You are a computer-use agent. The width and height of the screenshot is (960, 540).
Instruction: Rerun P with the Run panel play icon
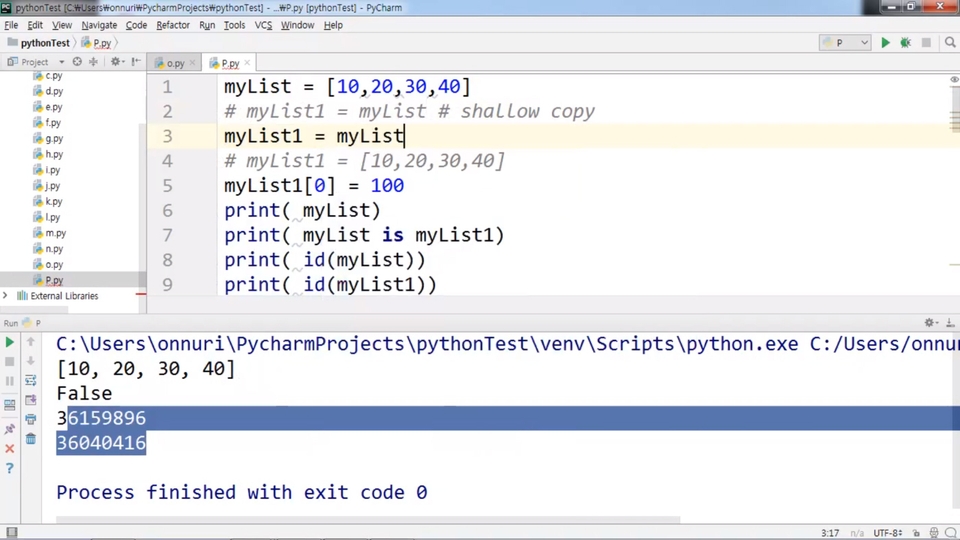9,342
